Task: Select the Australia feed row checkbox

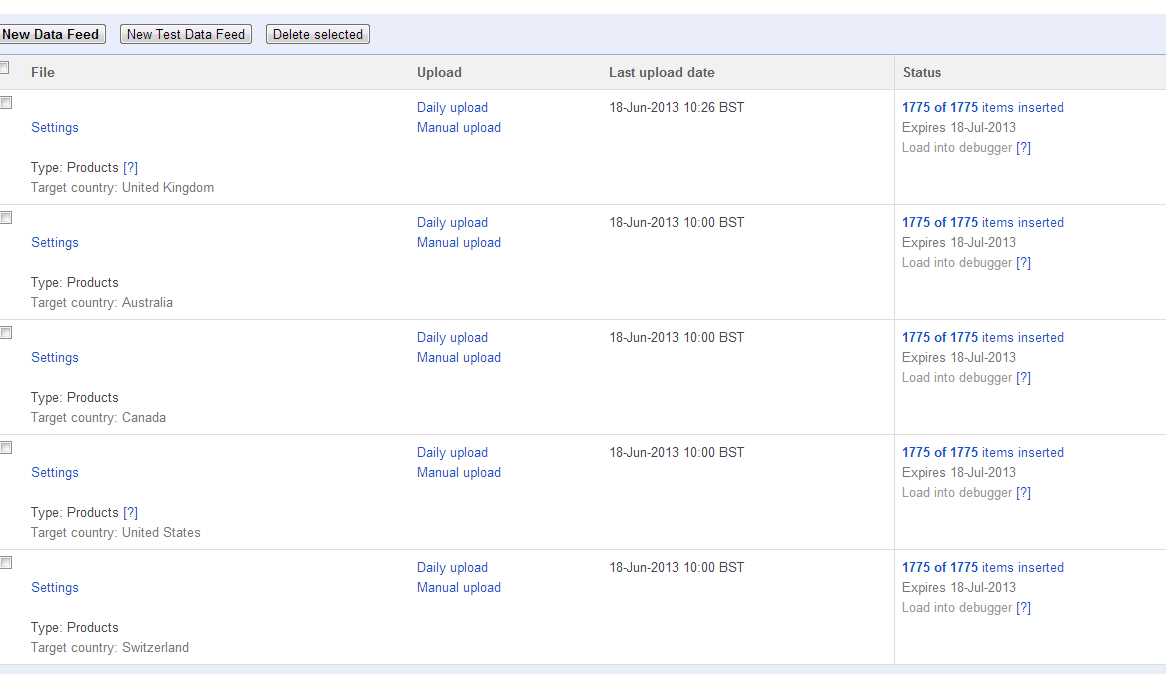Action: [x=6, y=218]
